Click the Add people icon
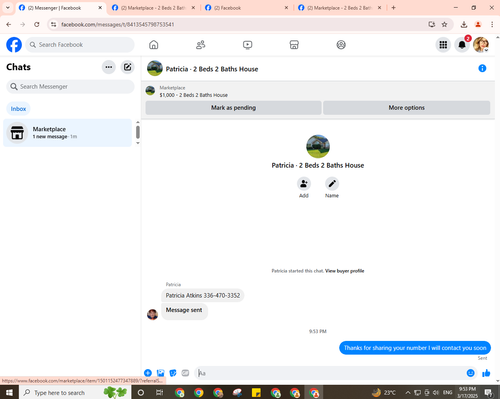500x399 pixels. [304, 184]
